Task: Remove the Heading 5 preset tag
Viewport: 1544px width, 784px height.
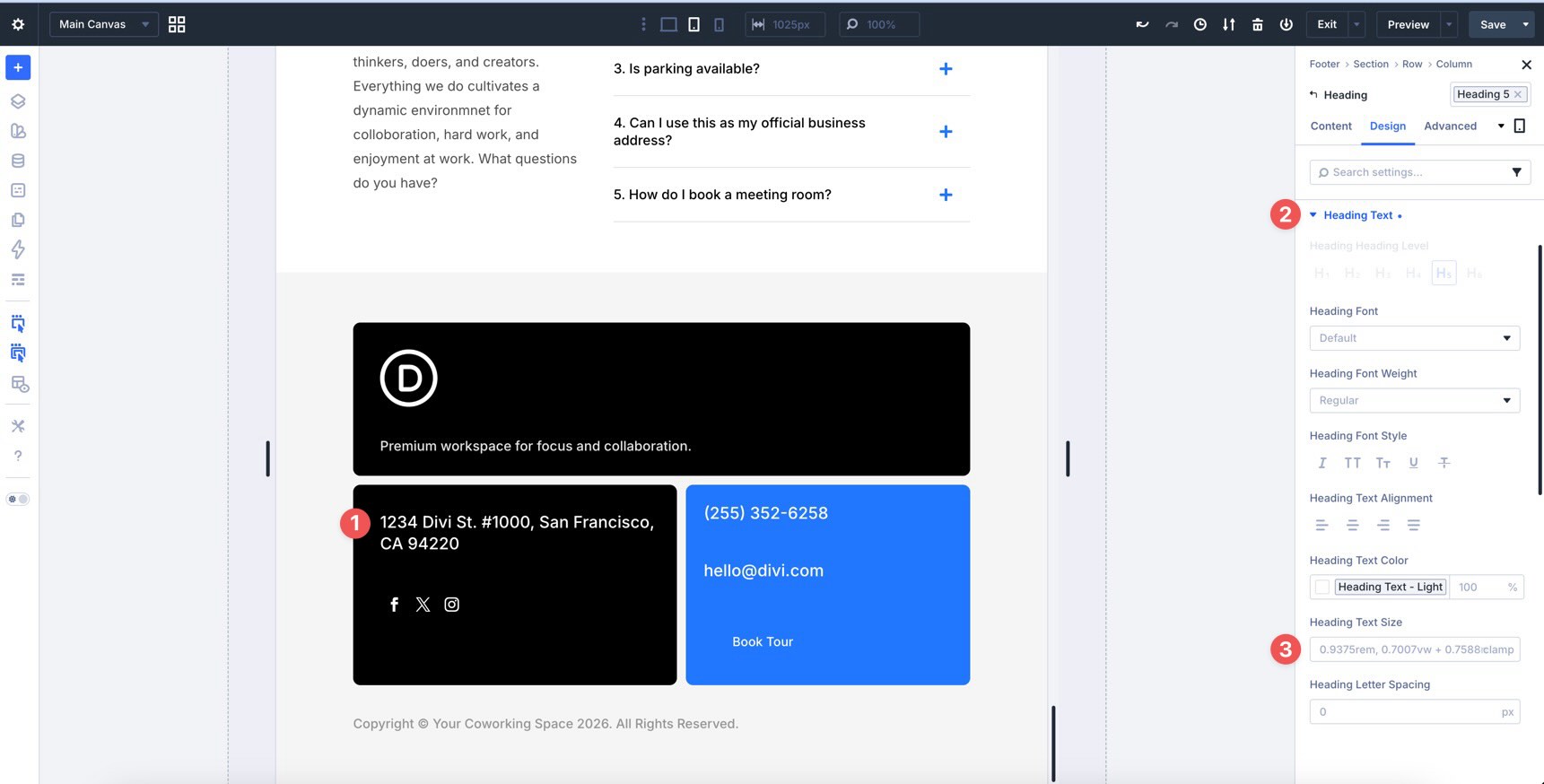Action: coord(1518,94)
